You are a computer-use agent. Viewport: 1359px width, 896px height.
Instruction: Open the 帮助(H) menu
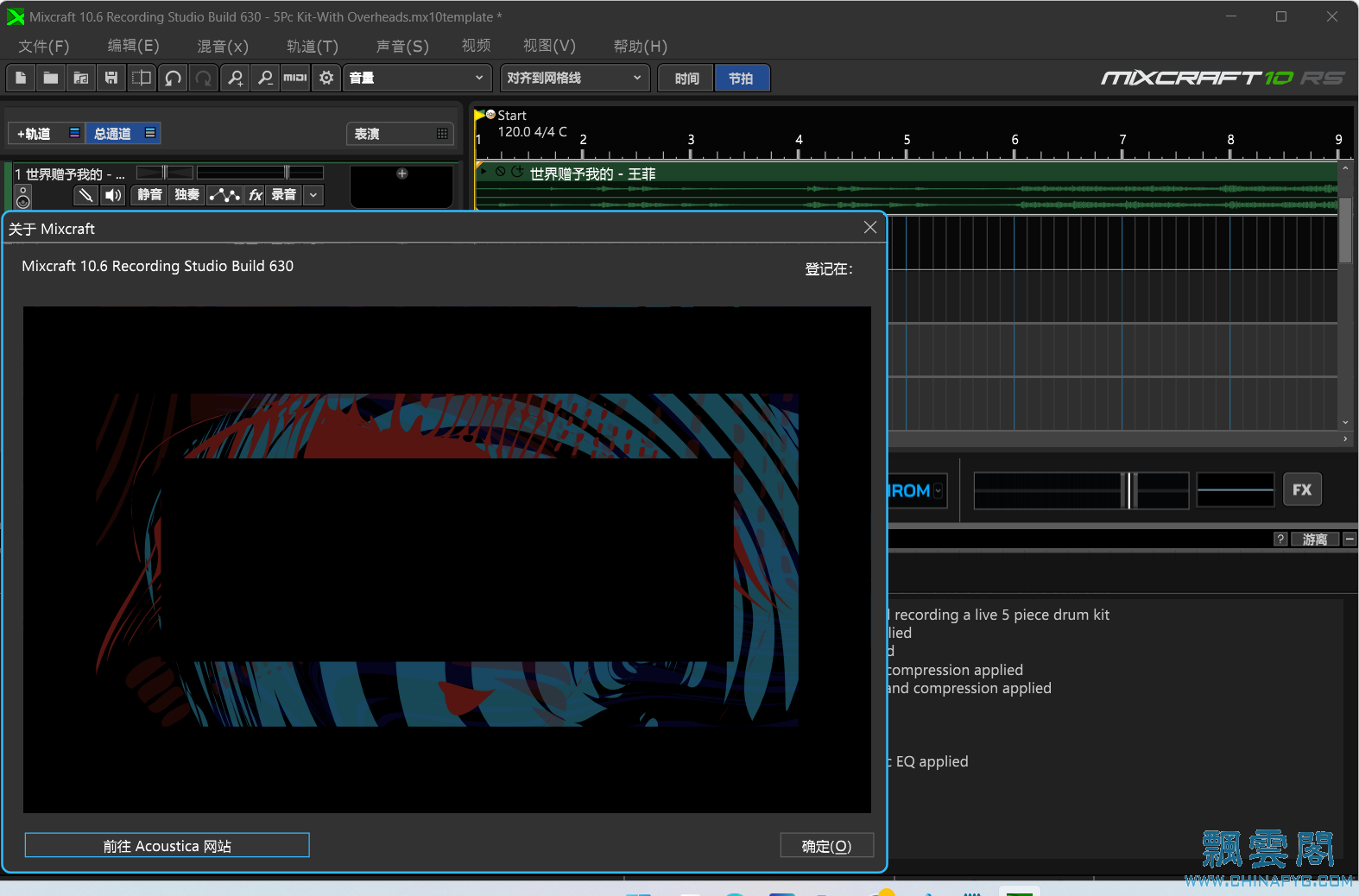click(x=640, y=46)
